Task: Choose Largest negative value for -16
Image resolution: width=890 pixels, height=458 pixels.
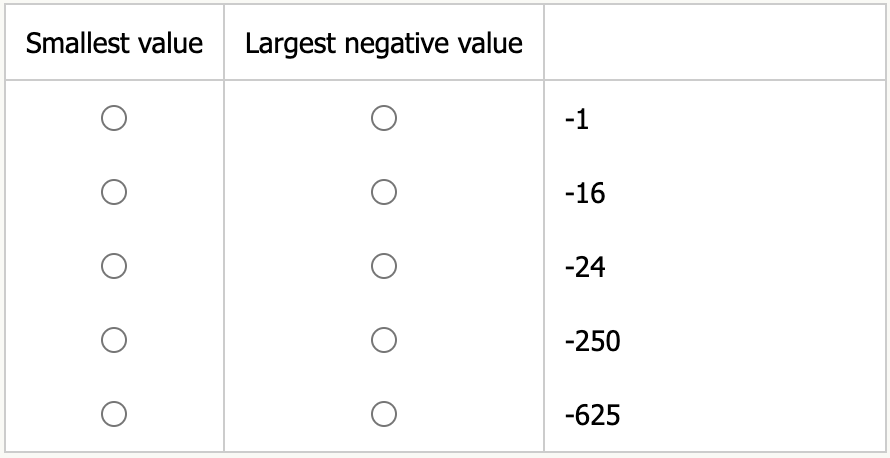Action: tap(384, 192)
